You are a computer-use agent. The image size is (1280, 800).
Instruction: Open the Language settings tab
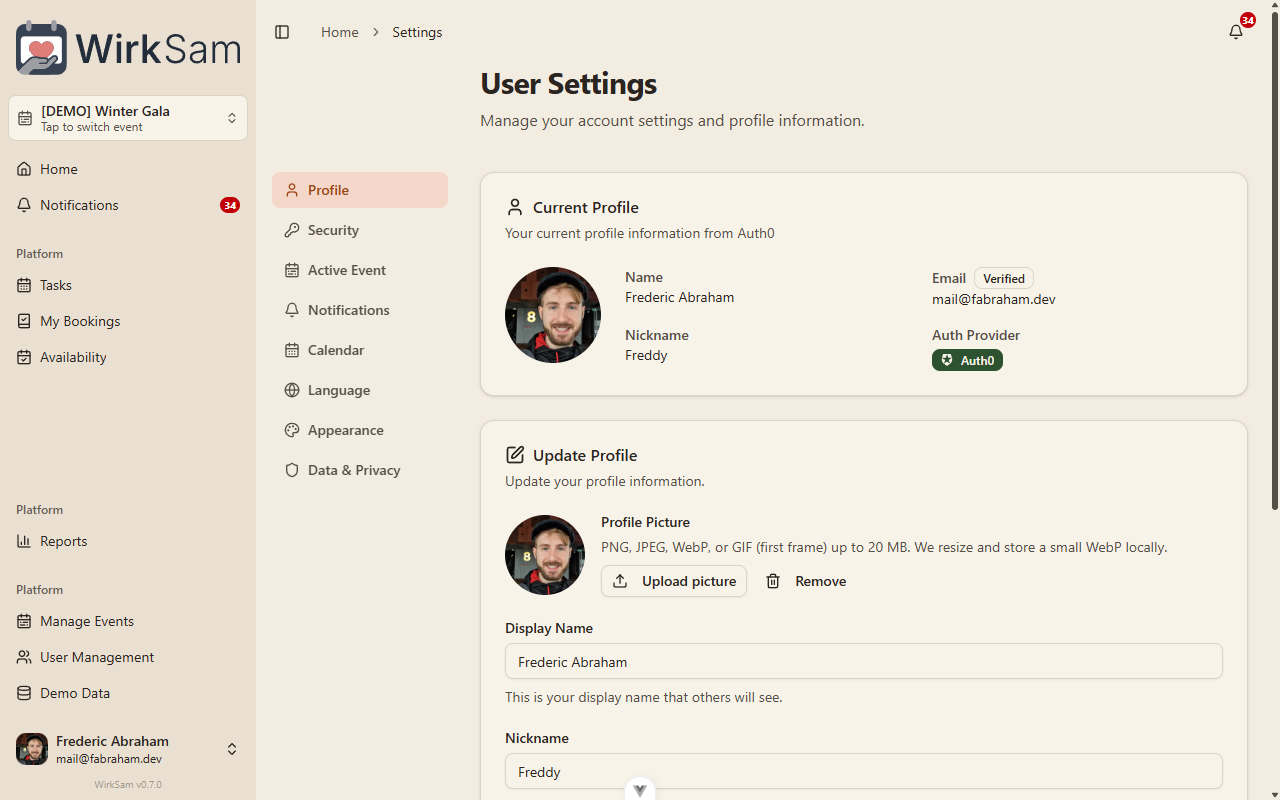click(360, 390)
